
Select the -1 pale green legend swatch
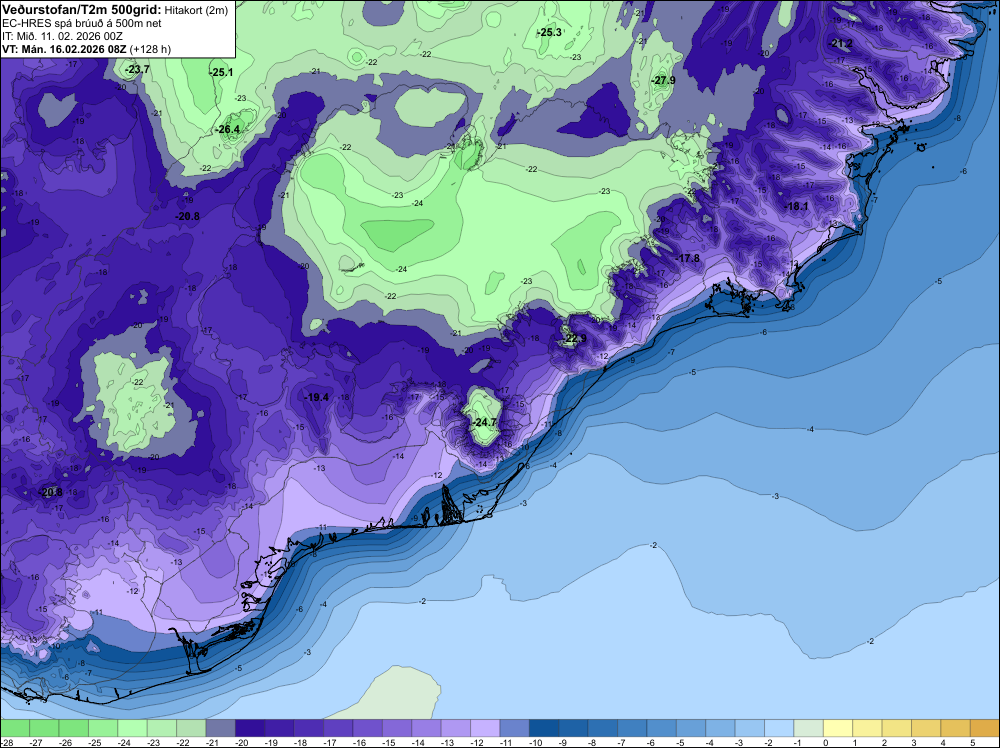(807, 728)
